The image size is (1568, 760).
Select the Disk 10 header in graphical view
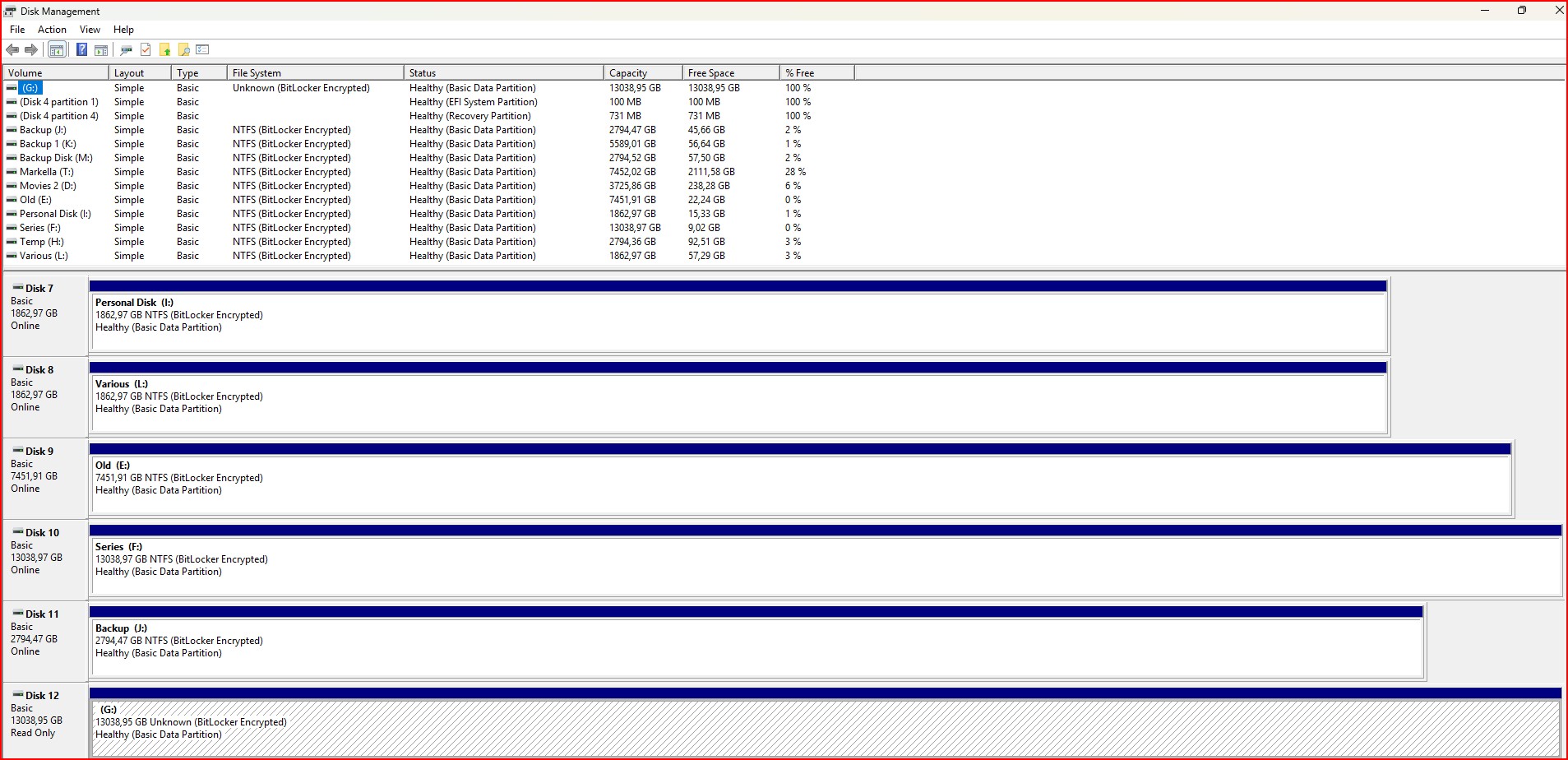pyautogui.click(x=45, y=560)
